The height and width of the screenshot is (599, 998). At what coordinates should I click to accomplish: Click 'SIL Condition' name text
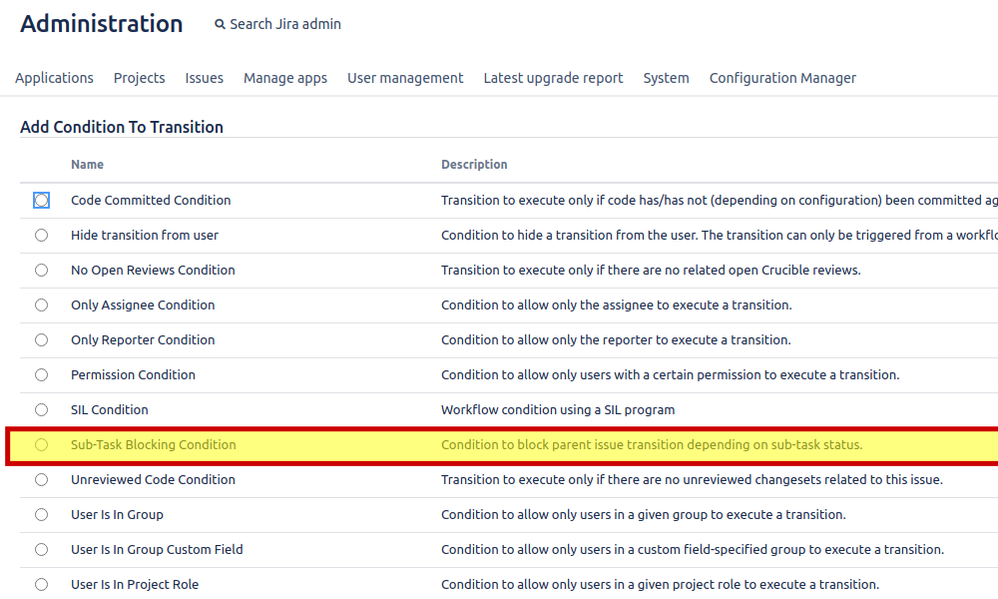[109, 410]
